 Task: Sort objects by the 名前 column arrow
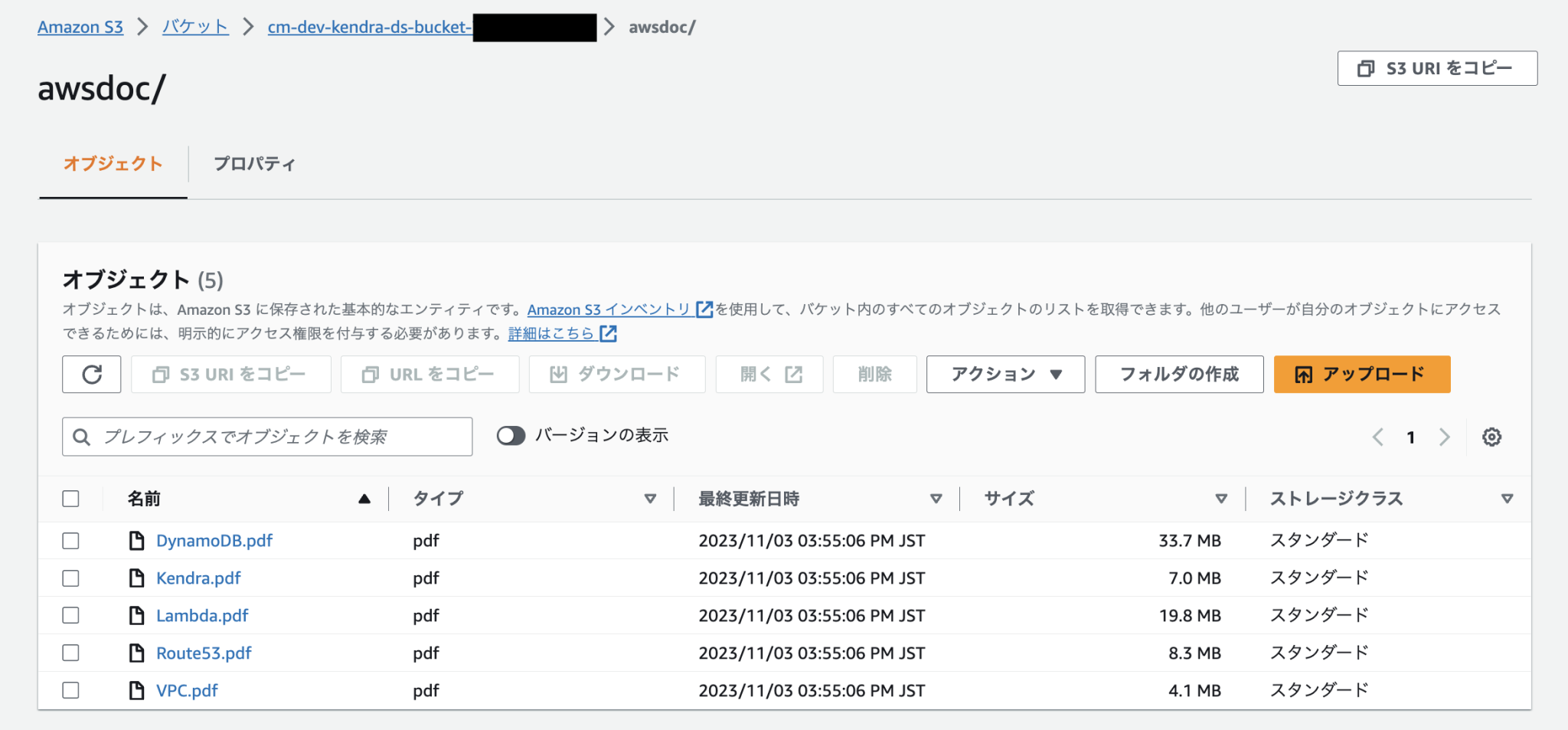click(364, 498)
